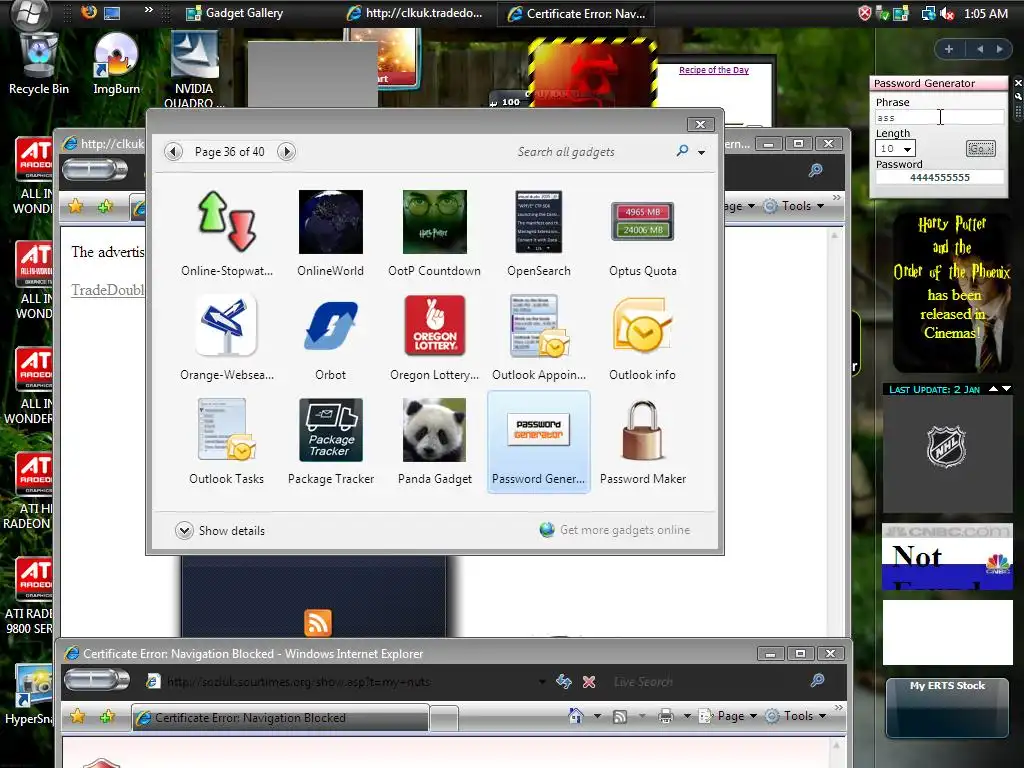Image resolution: width=1024 pixels, height=768 pixels.
Task: Click Add to Favorites in Certificate Error window
Action: (106, 716)
